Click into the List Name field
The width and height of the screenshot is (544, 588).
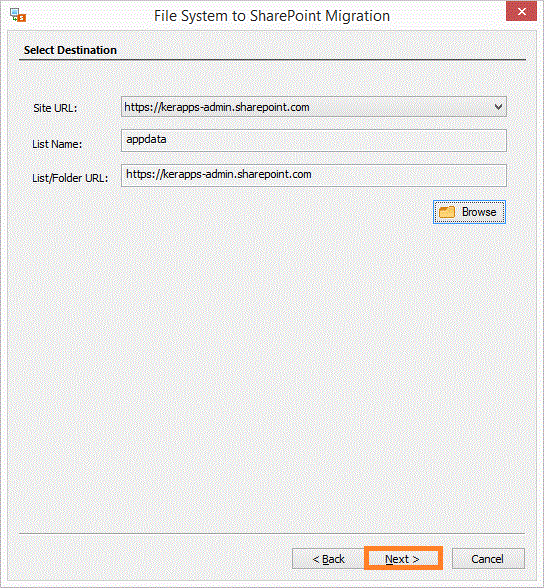pos(313,141)
